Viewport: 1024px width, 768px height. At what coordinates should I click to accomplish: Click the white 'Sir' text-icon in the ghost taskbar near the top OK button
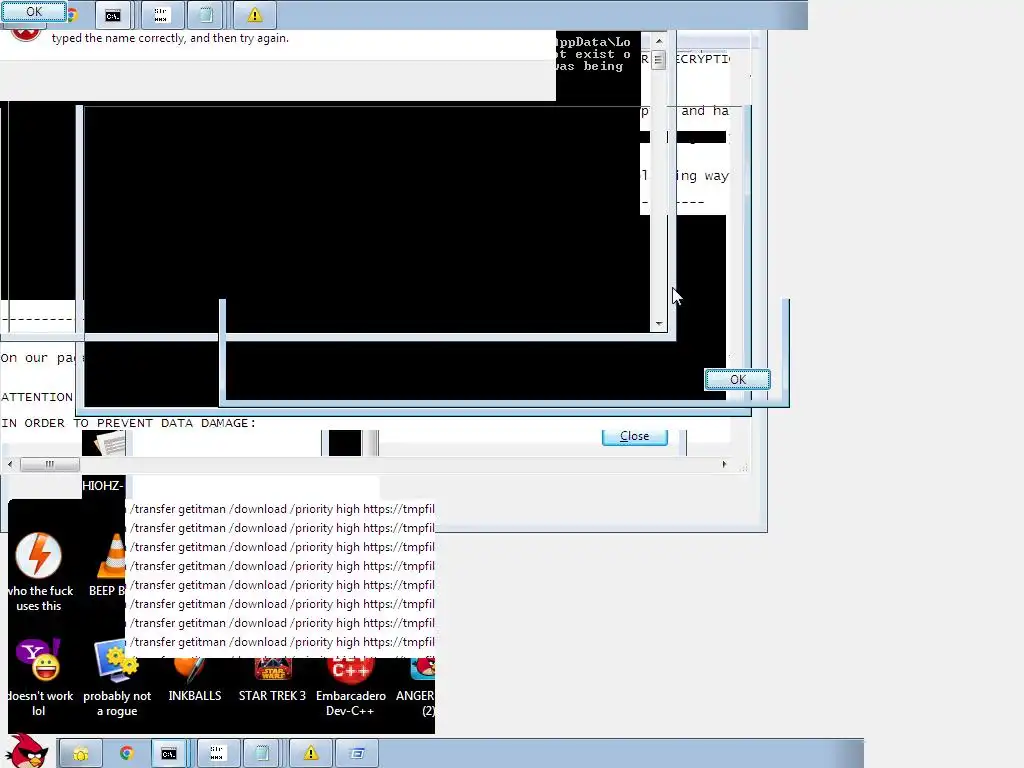pyautogui.click(x=161, y=15)
